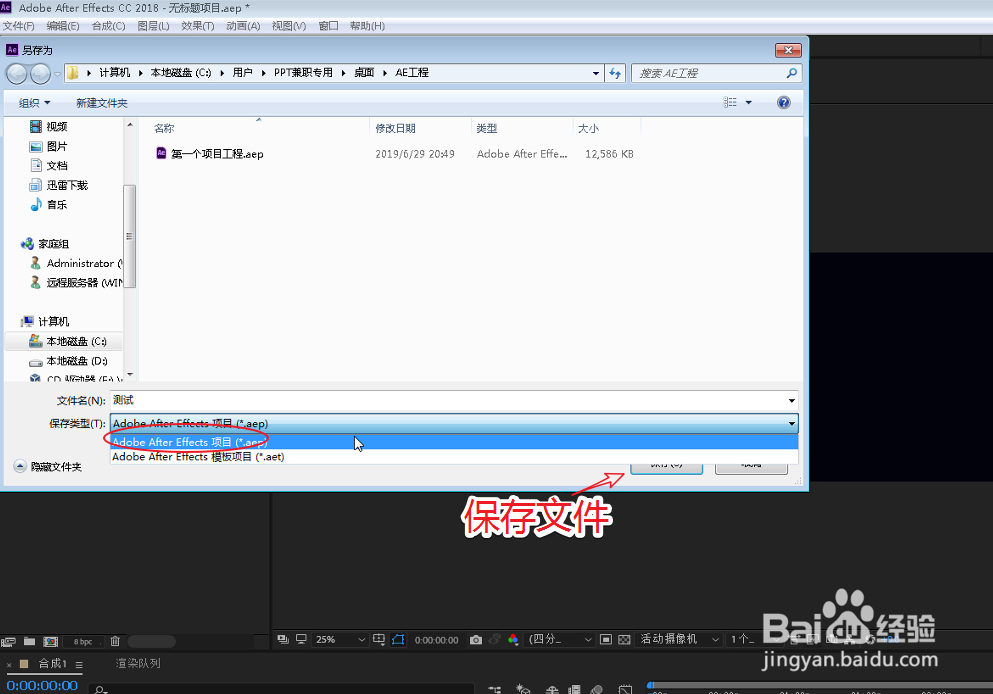The width and height of the screenshot is (993, 694).
Task: Open the 图层(L) menu
Action: pos(153,26)
